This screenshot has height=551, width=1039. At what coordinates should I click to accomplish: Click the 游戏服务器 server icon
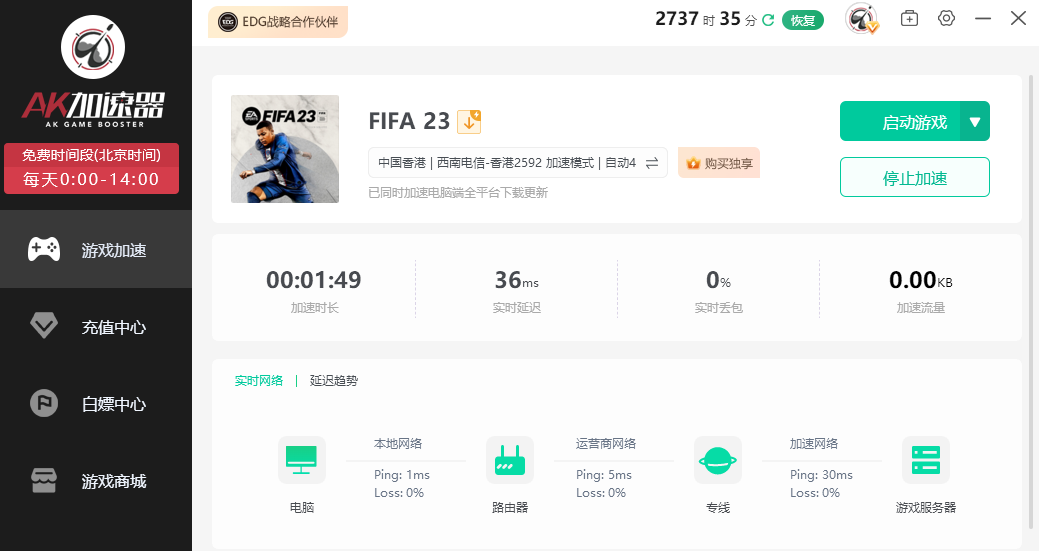(926, 460)
